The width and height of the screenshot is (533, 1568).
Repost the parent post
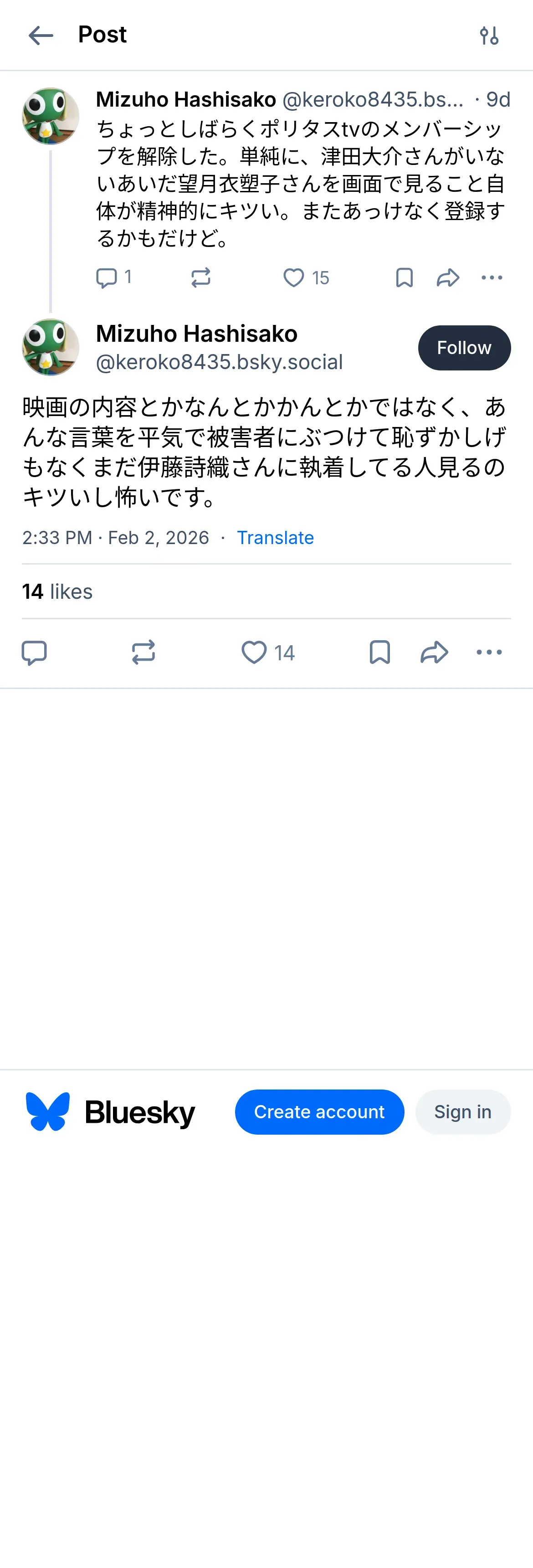click(x=201, y=278)
